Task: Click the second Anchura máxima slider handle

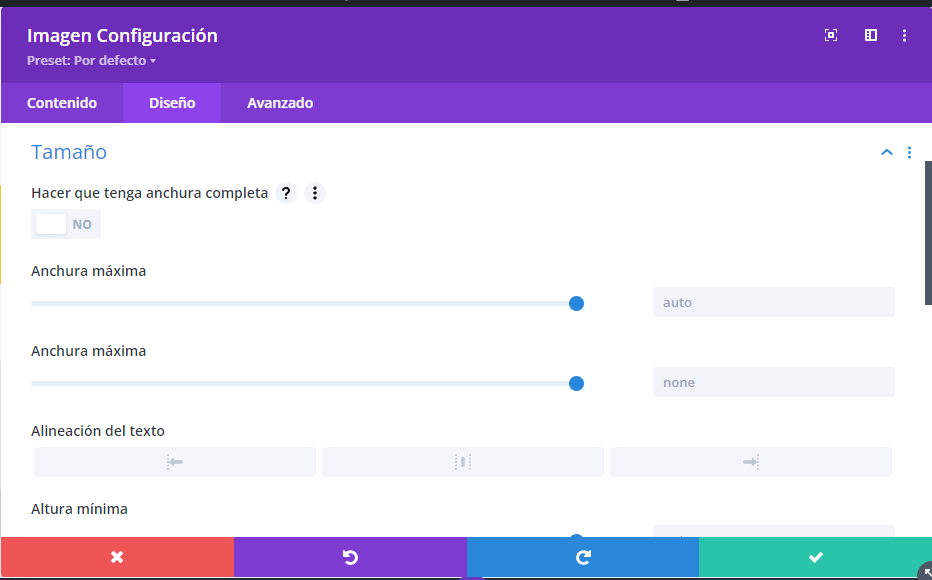Action: click(576, 383)
